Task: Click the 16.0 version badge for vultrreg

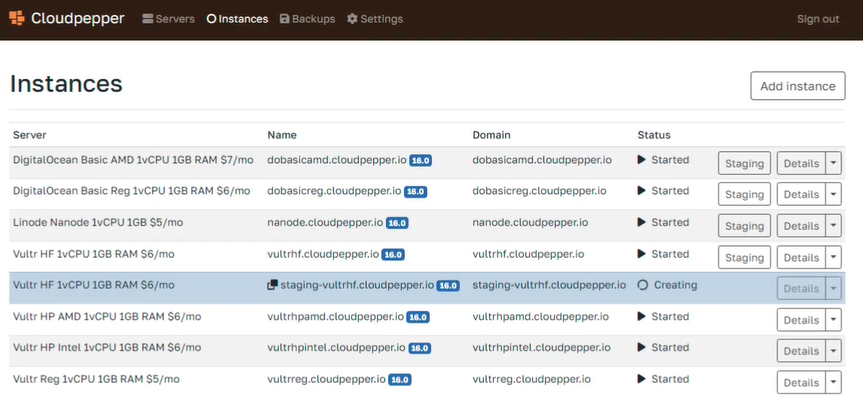Action: tap(400, 380)
